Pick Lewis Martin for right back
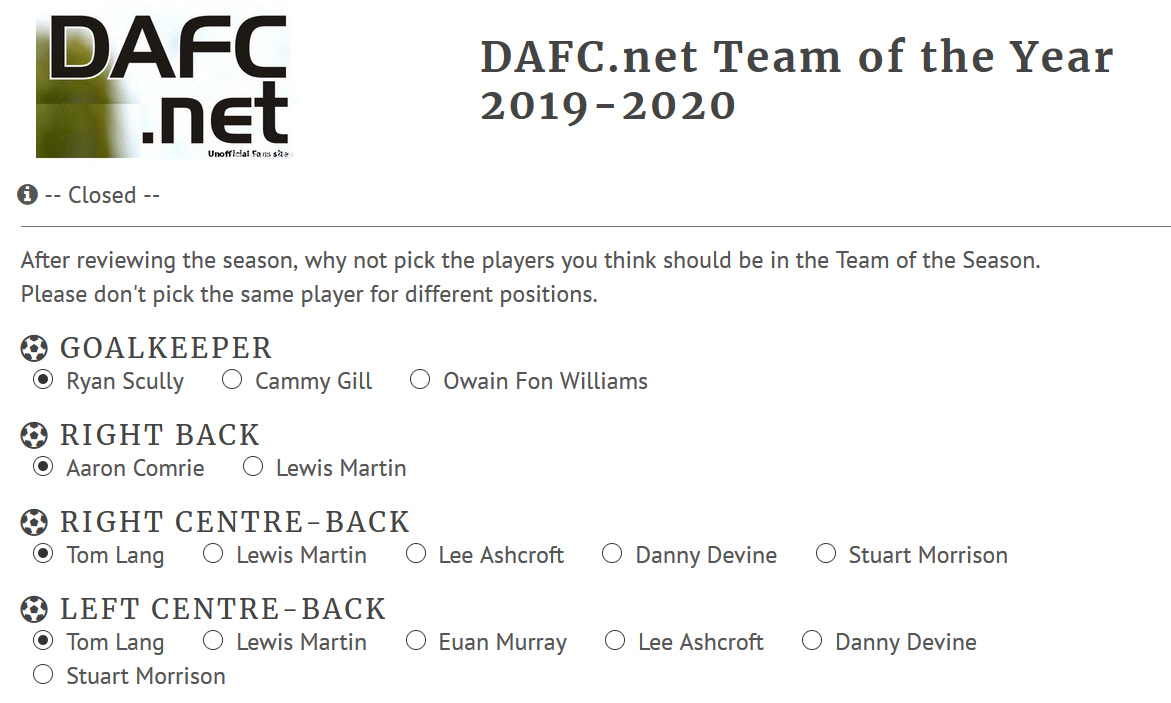 (253, 467)
